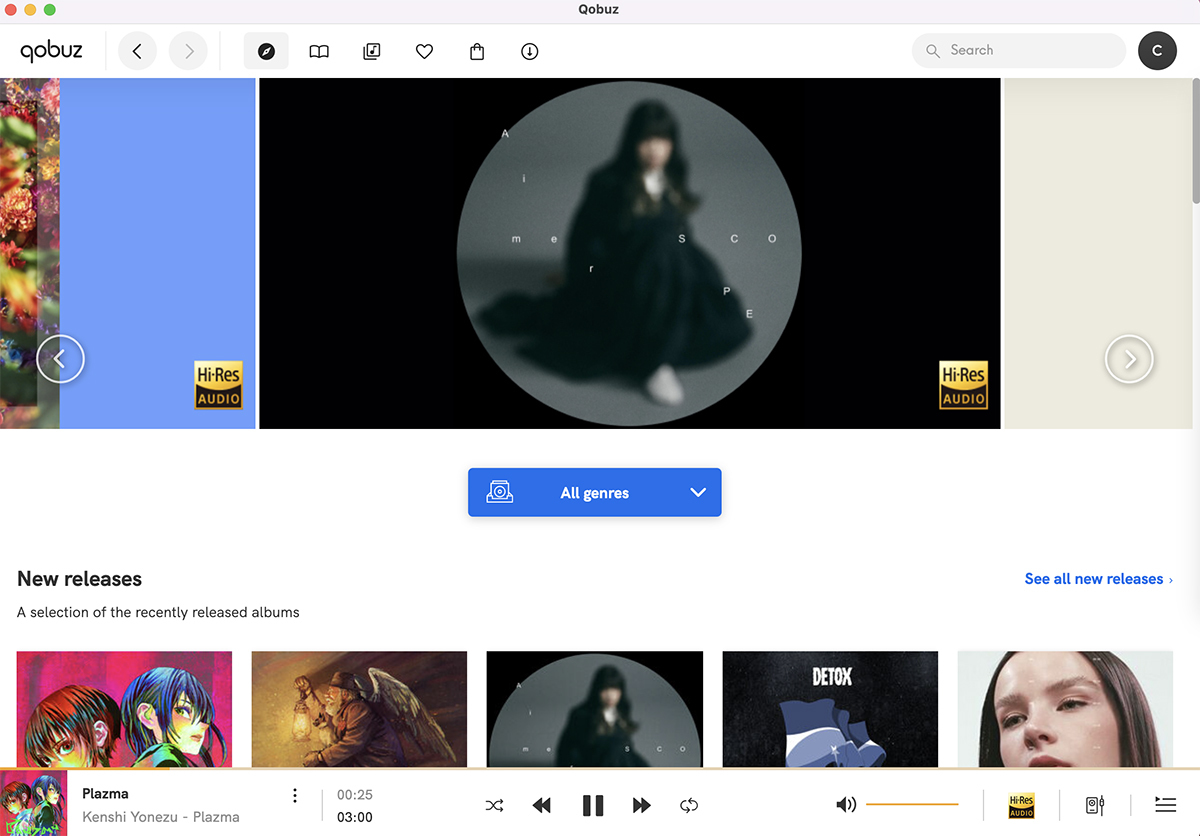
Task: Open Purchases shopping bag icon
Action: click(477, 51)
